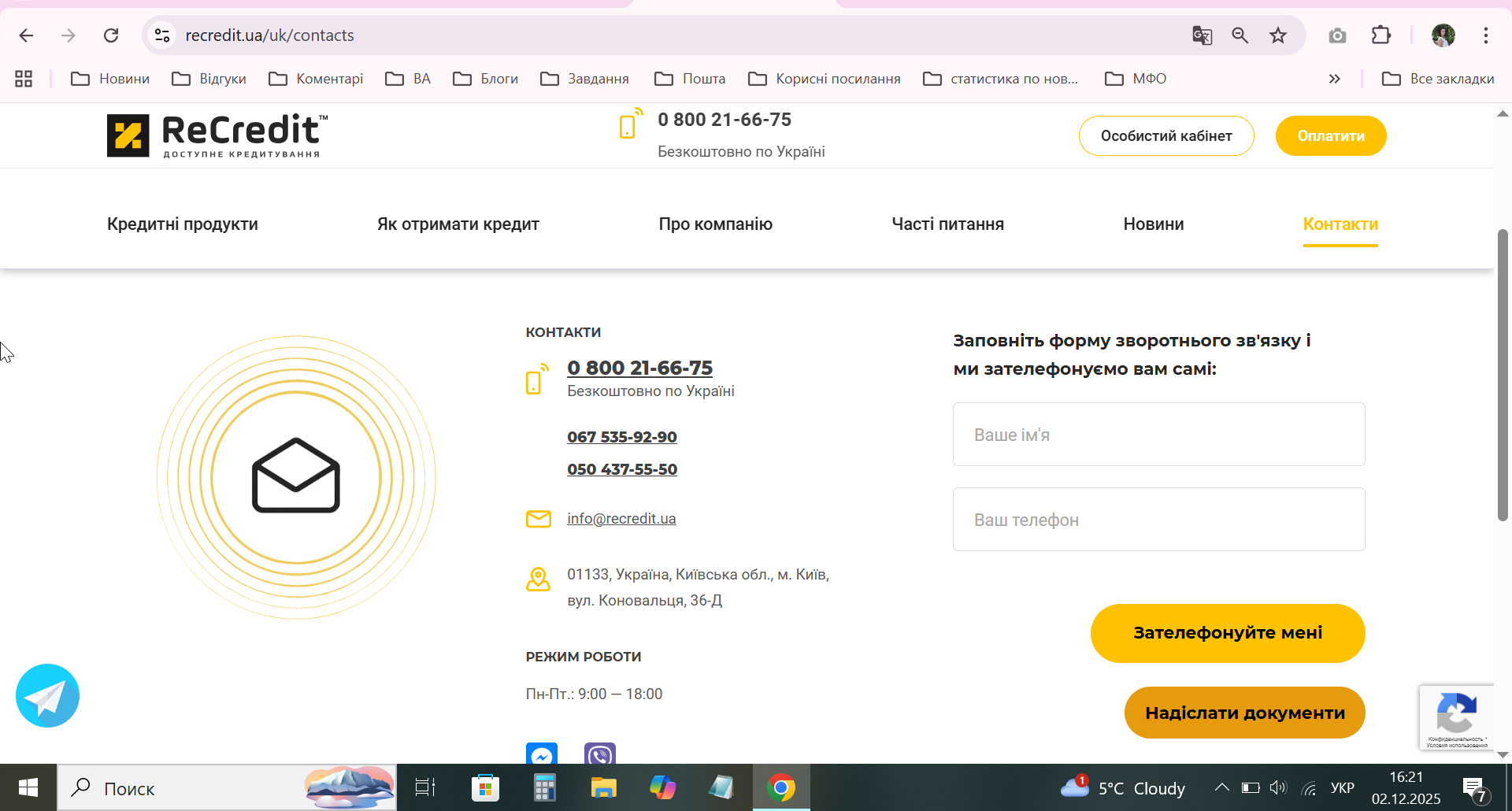Image resolution: width=1512 pixels, height=811 pixels.
Task: Open Calculator from the taskbar
Action: 544,787
